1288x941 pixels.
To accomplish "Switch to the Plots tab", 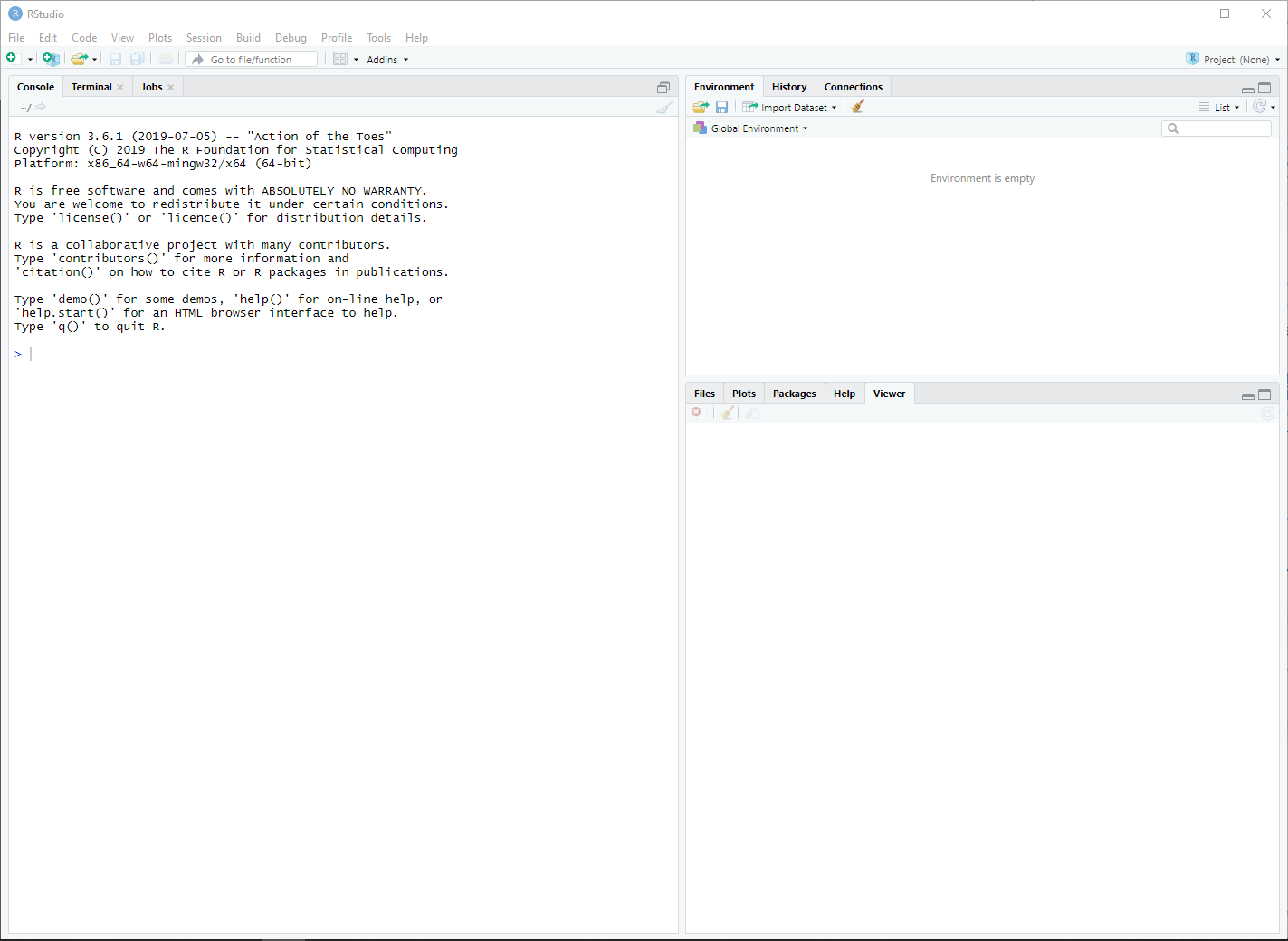I will (x=744, y=394).
